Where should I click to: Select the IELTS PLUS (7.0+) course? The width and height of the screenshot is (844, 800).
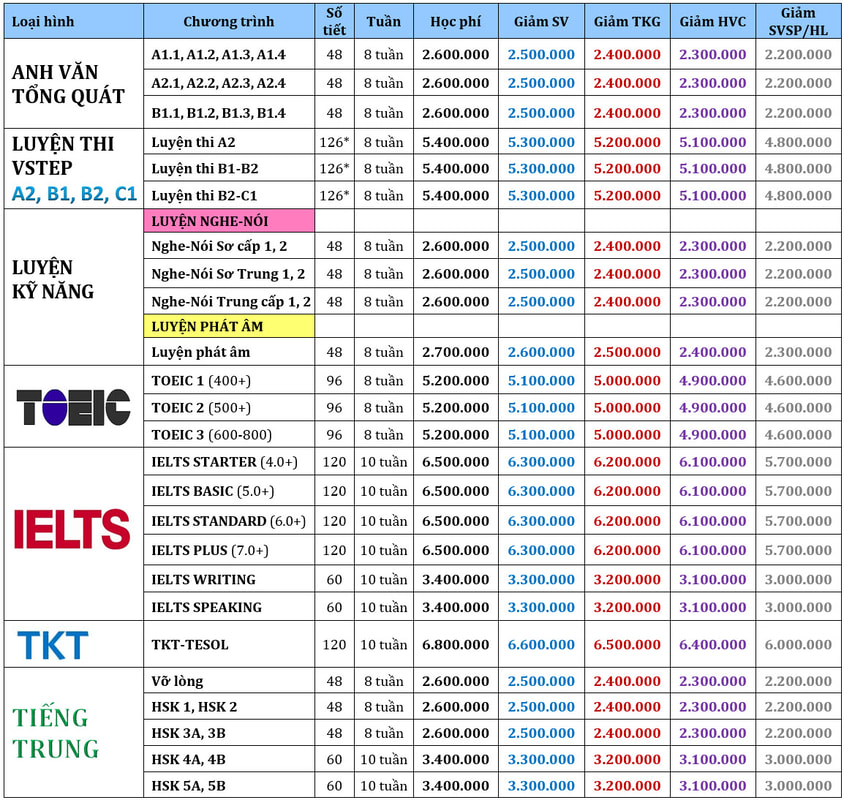(x=210, y=550)
